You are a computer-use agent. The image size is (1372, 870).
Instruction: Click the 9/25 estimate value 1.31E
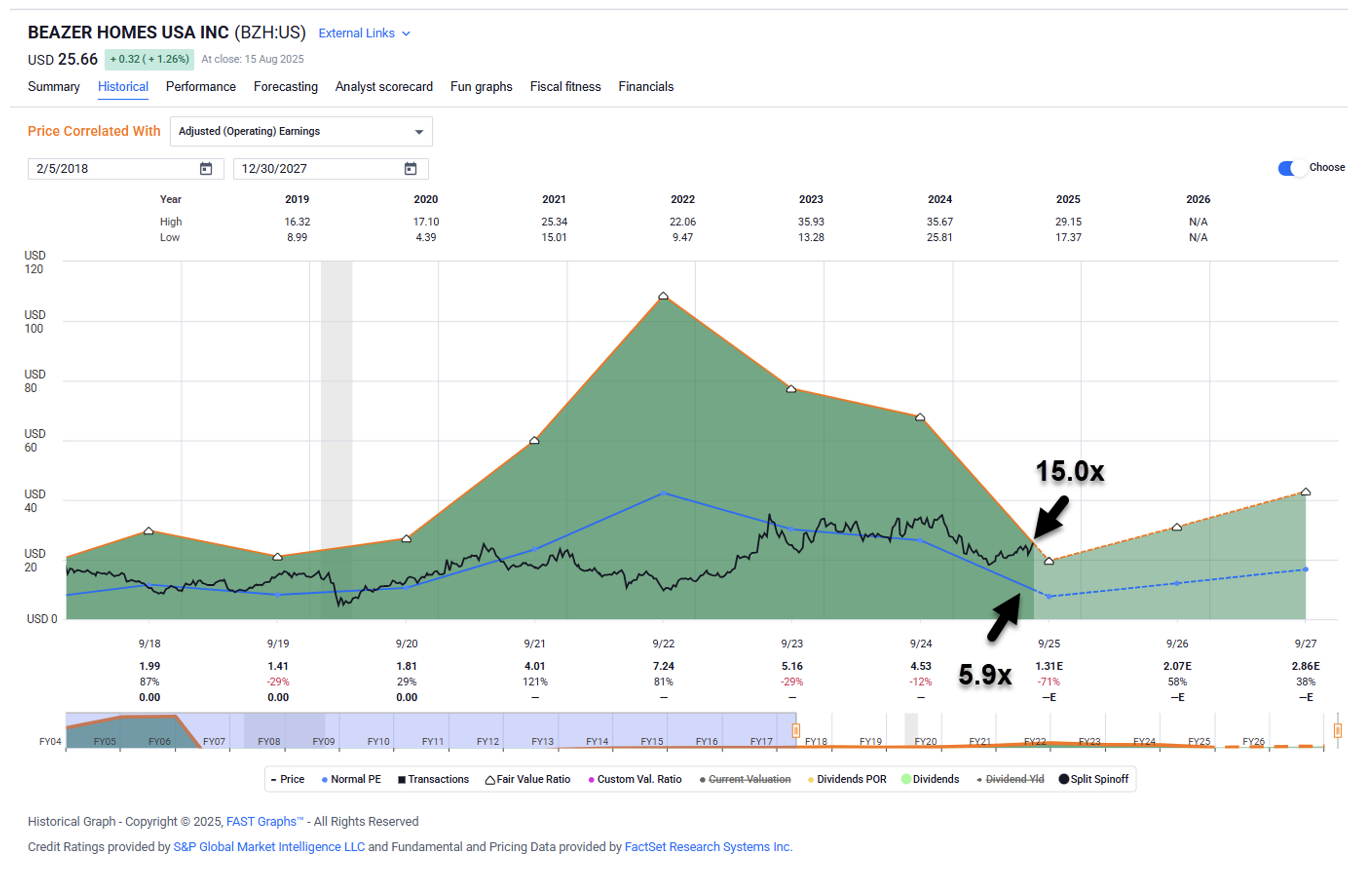[x=1049, y=665]
